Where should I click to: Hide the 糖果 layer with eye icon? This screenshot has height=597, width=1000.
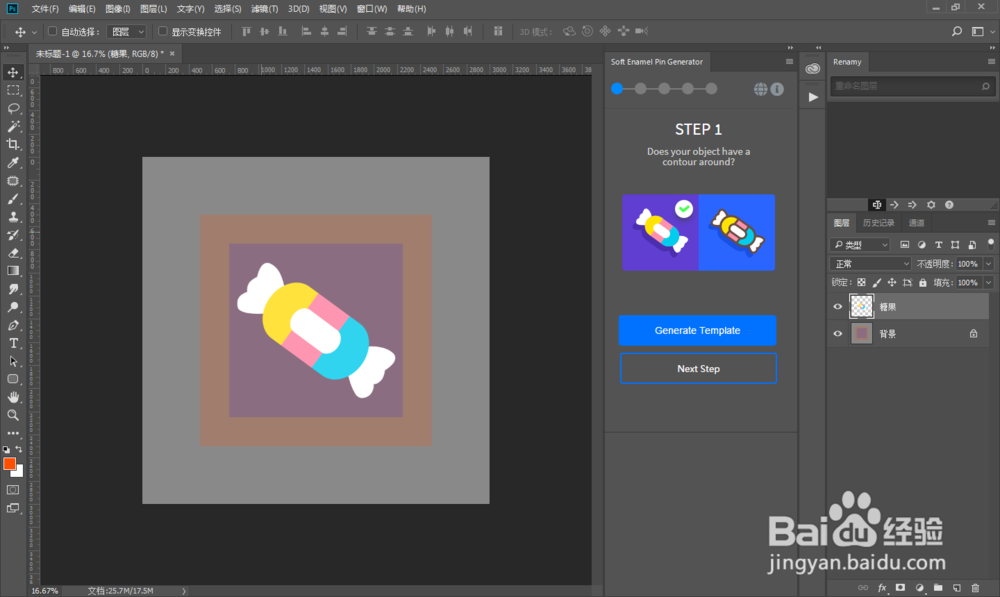[838, 307]
